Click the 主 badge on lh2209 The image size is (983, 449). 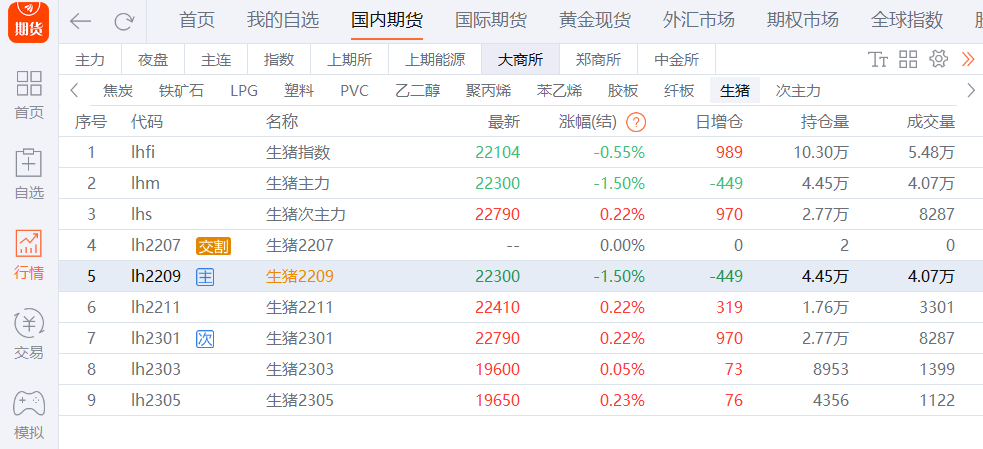pos(205,277)
